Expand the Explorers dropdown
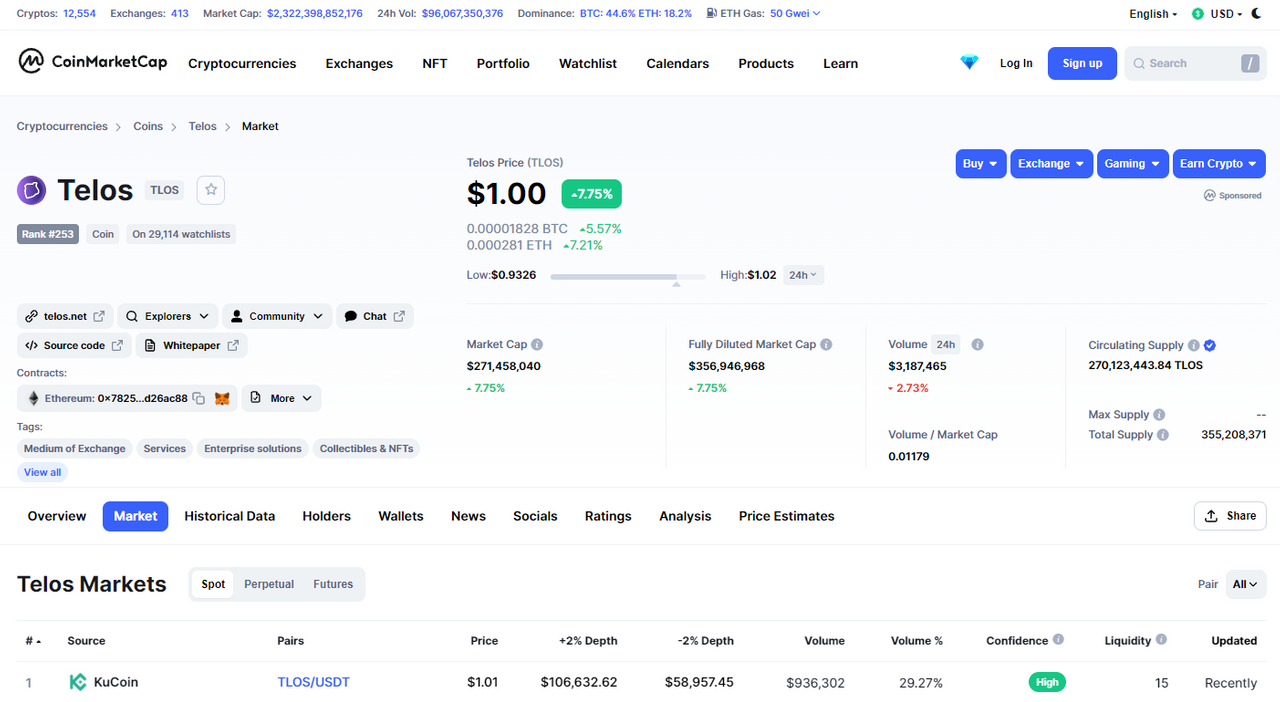Screen dimensions: 1280x702 click(168, 316)
